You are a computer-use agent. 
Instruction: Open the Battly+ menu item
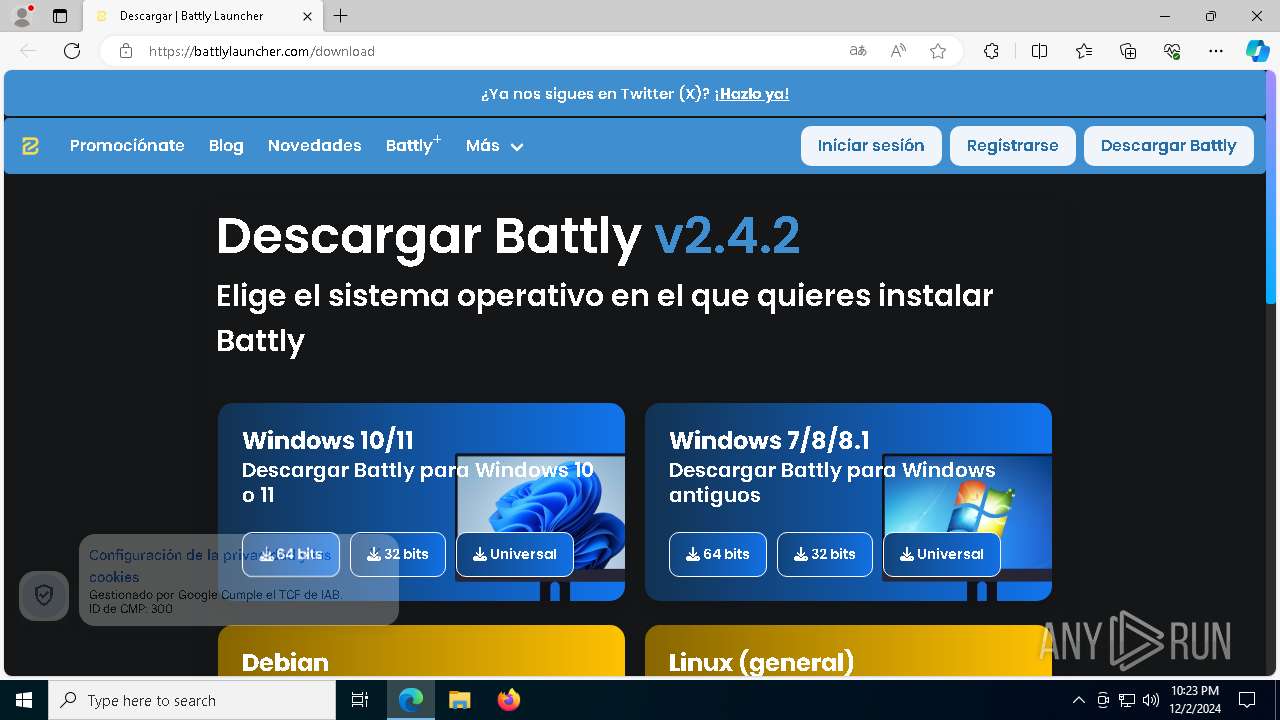click(x=413, y=146)
